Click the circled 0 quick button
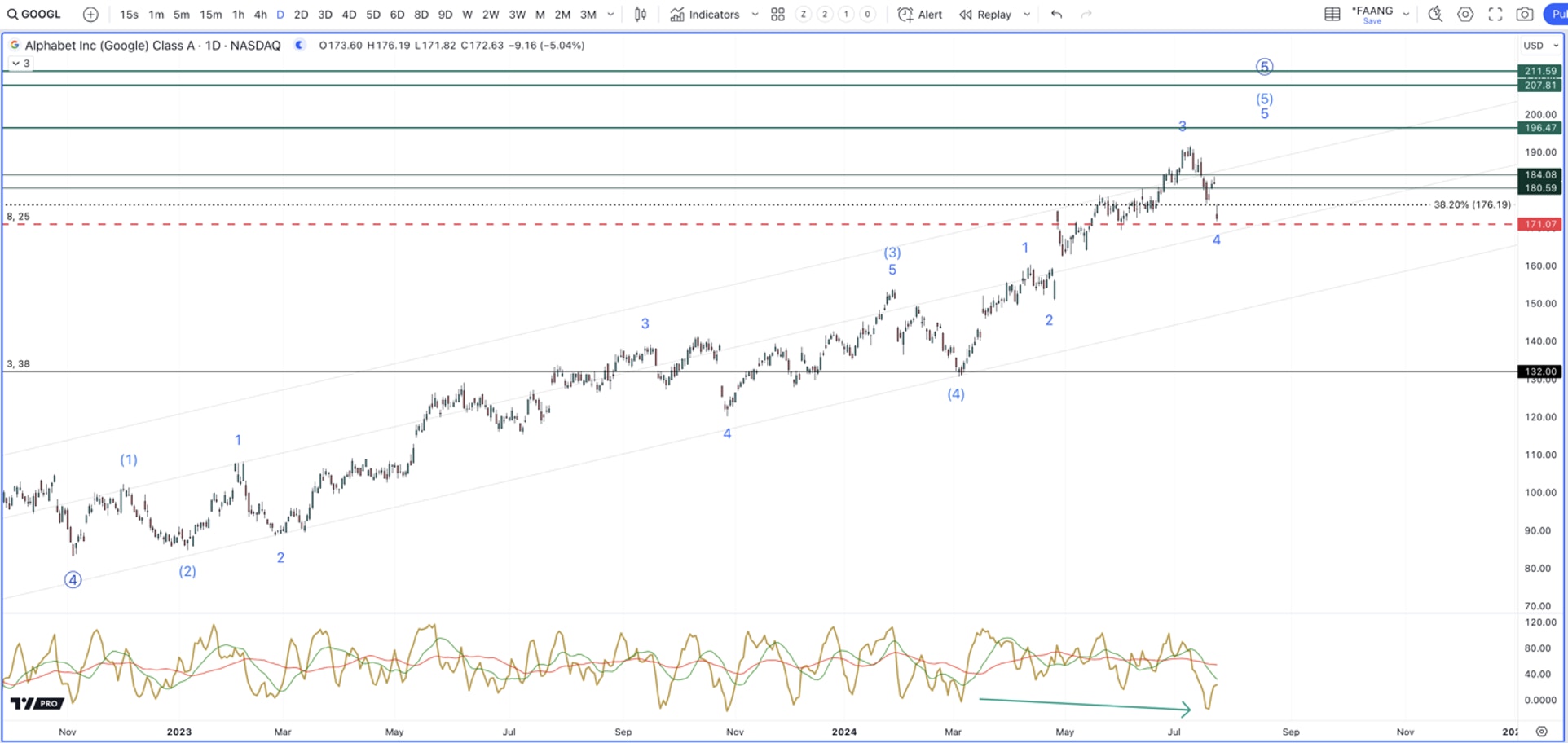1568x743 pixels. (x=867, y=14)
